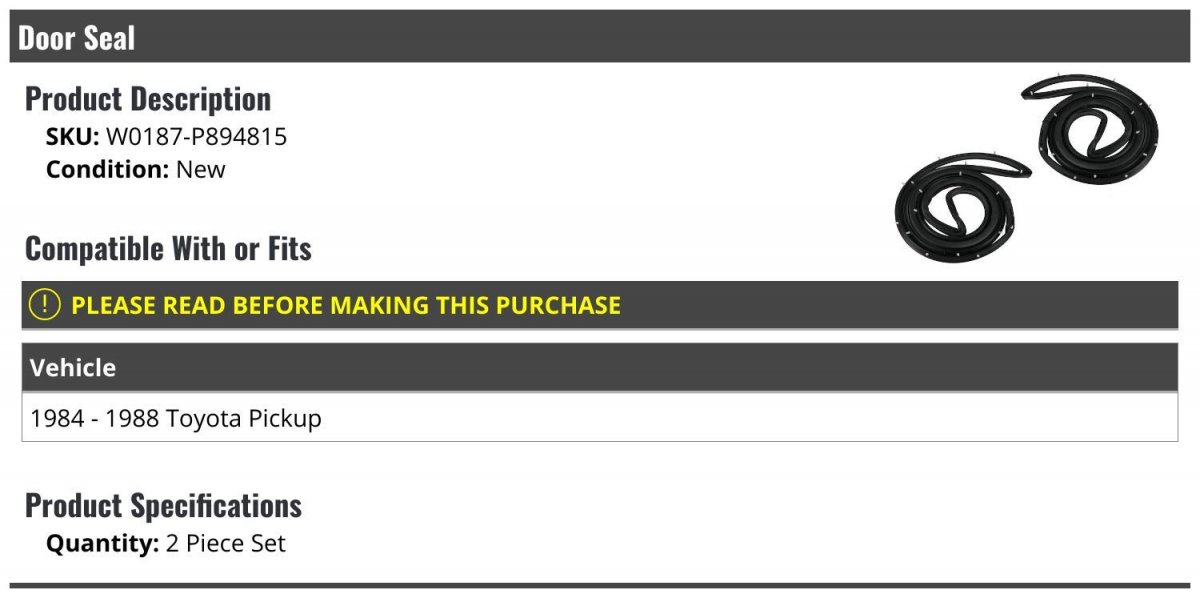Click the upper-right door seal in image
1200x598 pixels.
click(x=1092, y=125)
